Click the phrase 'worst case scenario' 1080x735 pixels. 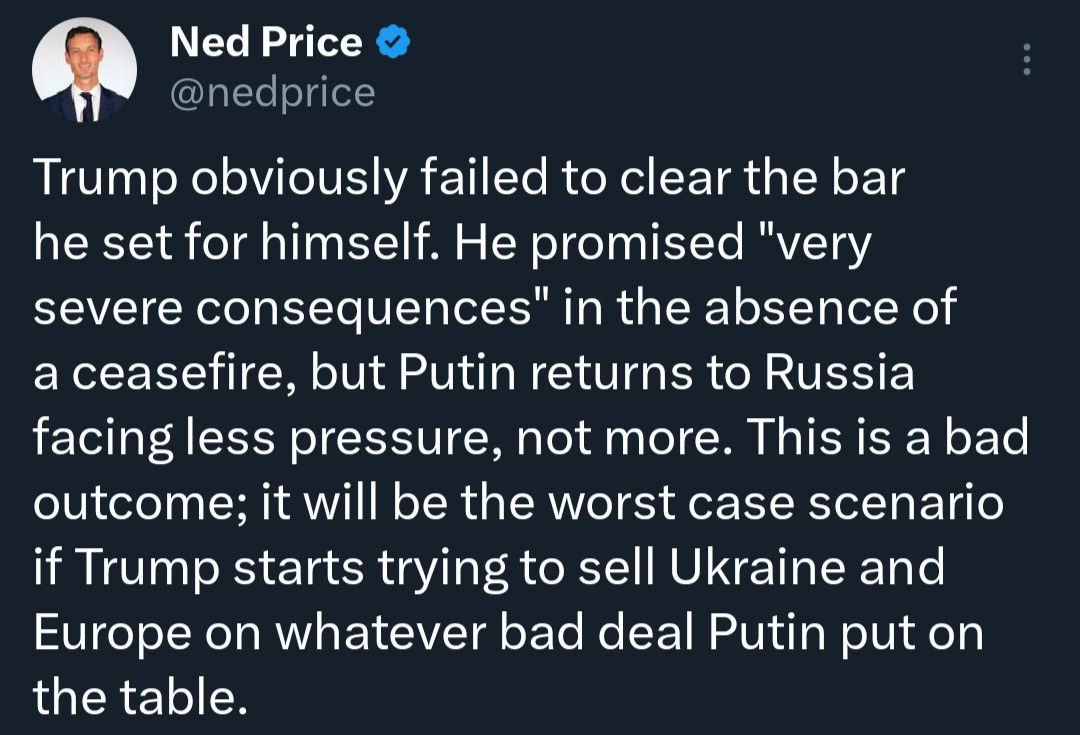[x=776, y=503]
